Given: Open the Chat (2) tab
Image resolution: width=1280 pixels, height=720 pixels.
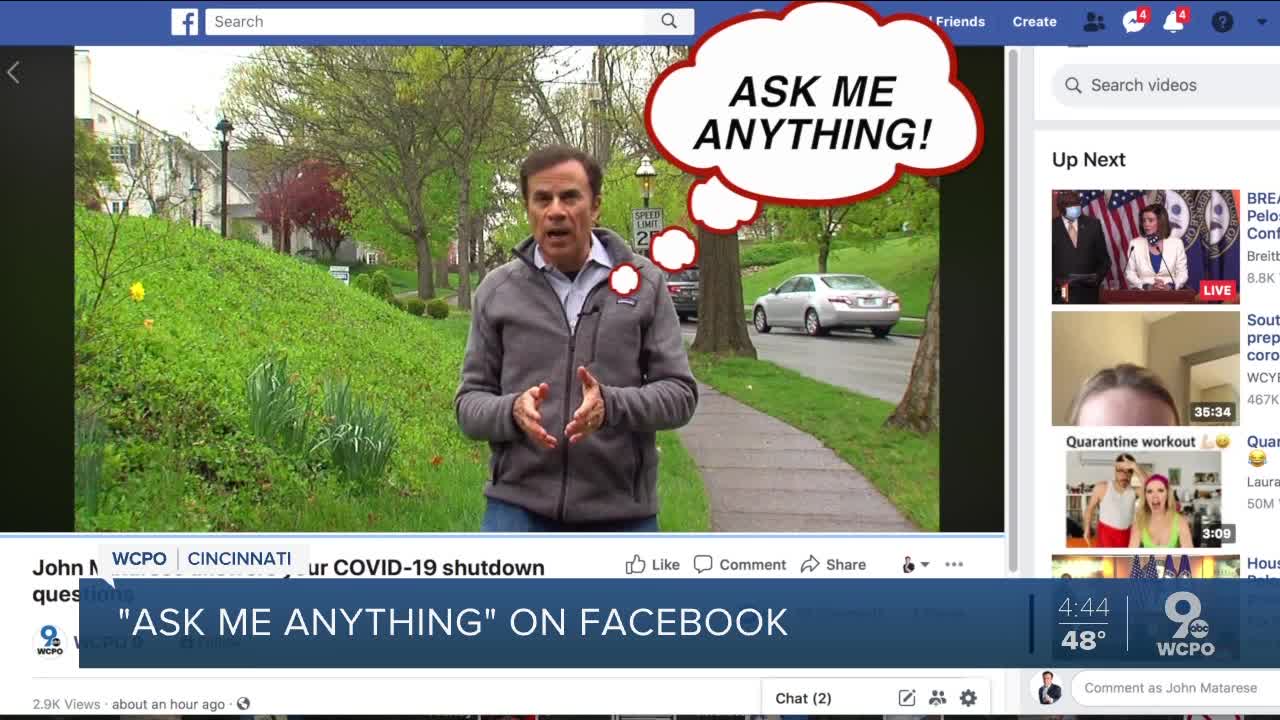Looking at the screenshot, I should pyautogui.click(x=803, y=698).
